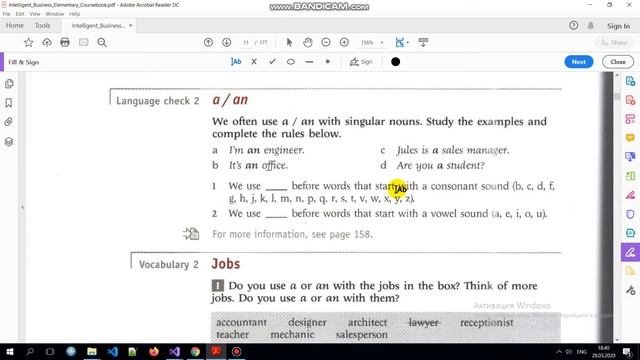640x360 pixels.
Task: Expand the left navigation pane
Action: 22,207
